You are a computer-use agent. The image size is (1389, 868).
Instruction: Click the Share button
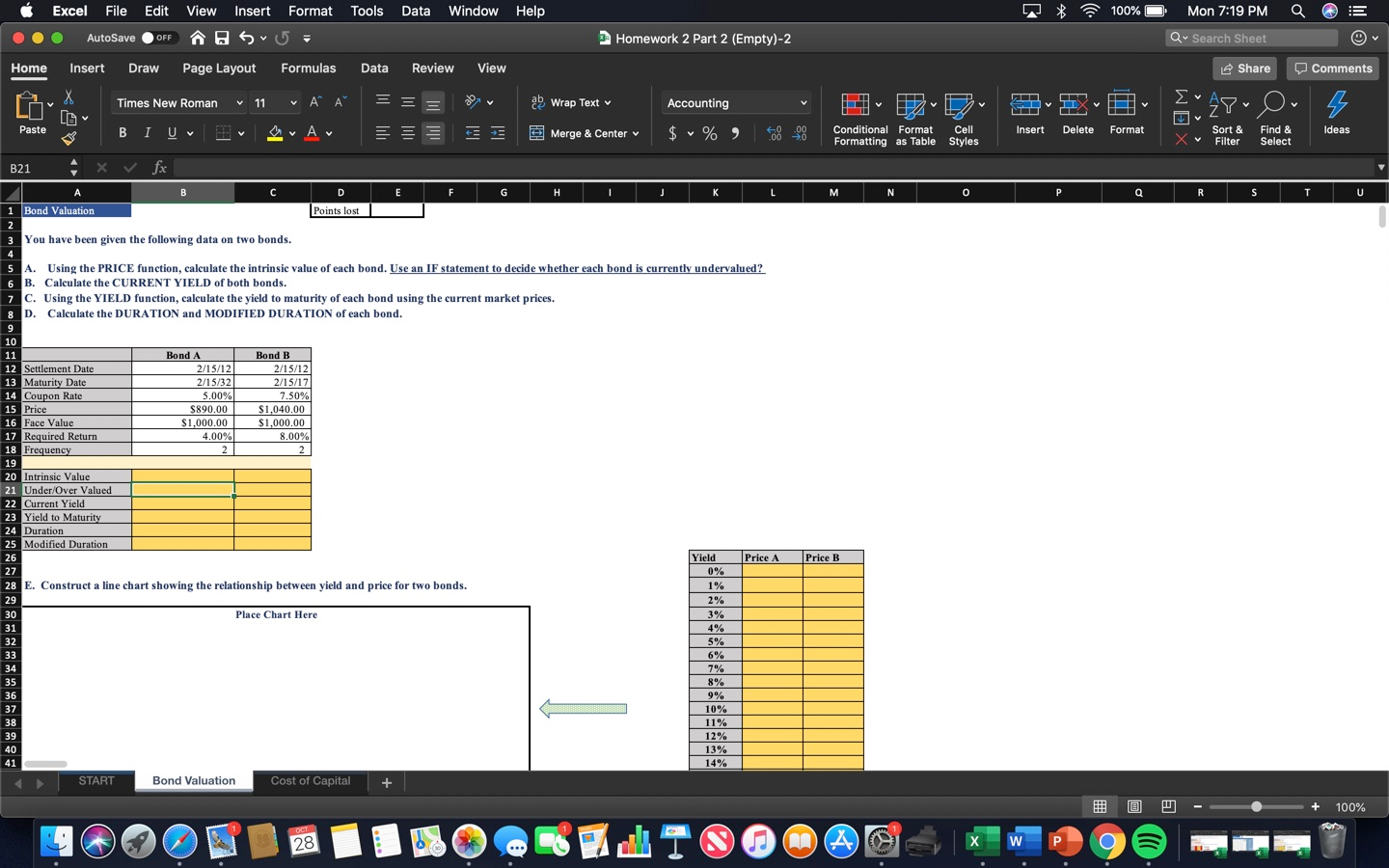tap(1244, 68)
